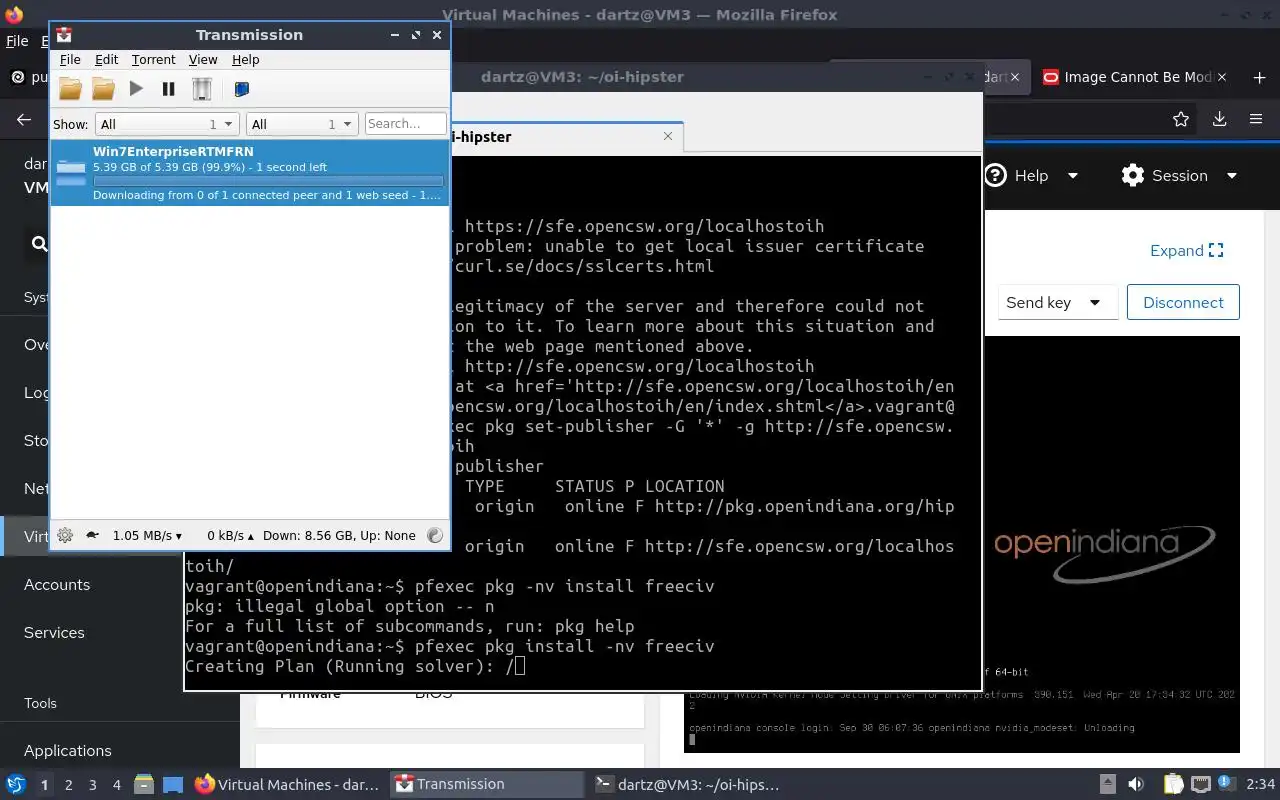The image size is (1280, 800).
Task: Show desktop using blue taskbar icon
Action: (173, 785)
